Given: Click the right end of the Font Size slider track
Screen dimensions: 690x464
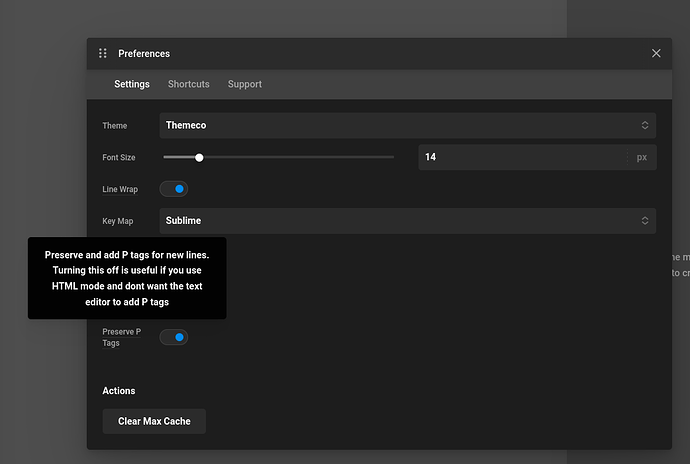Looking at the screenshot, I should [391, 157].
